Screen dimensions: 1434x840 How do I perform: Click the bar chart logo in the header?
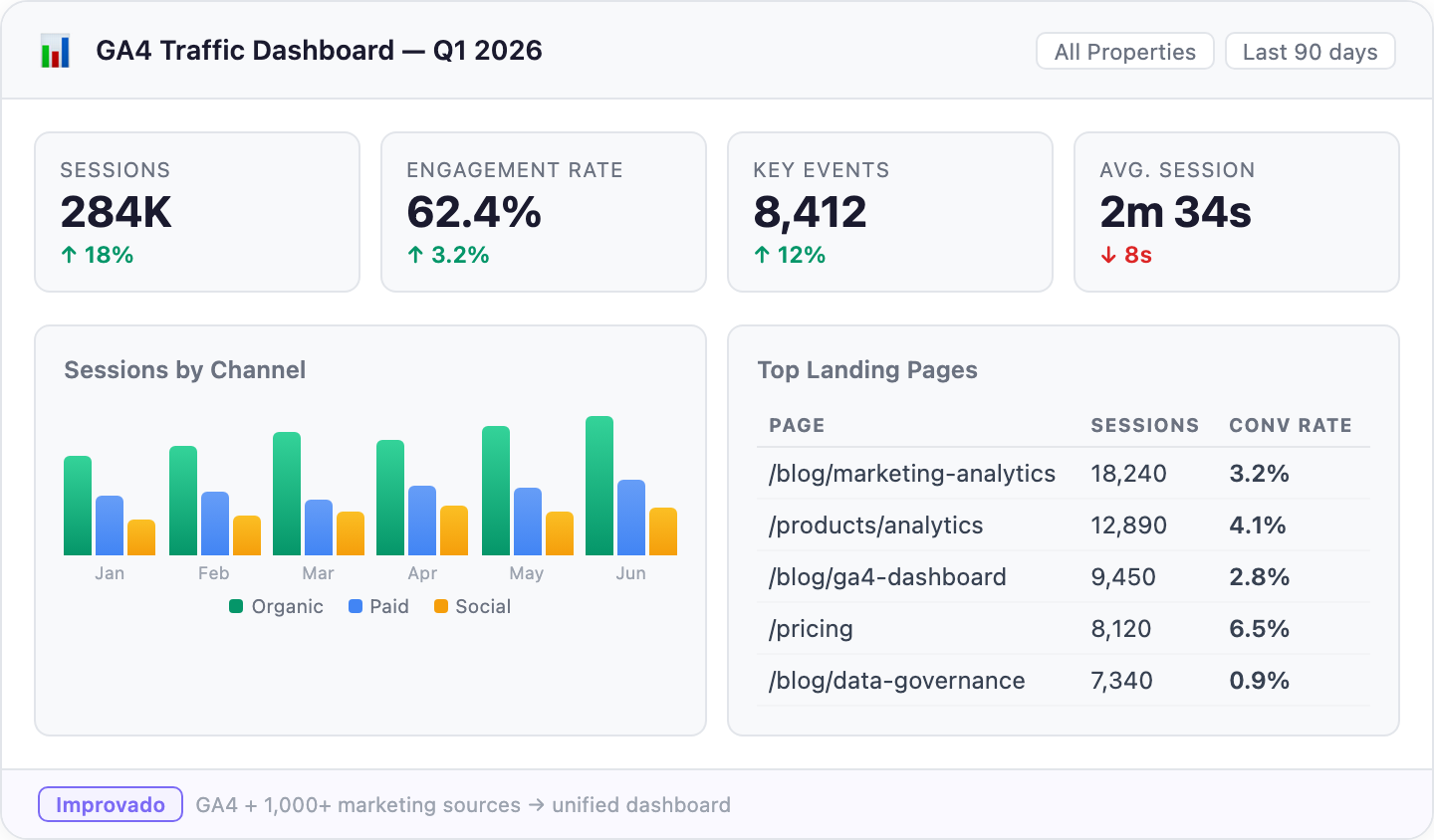click(x=56, y=51)
